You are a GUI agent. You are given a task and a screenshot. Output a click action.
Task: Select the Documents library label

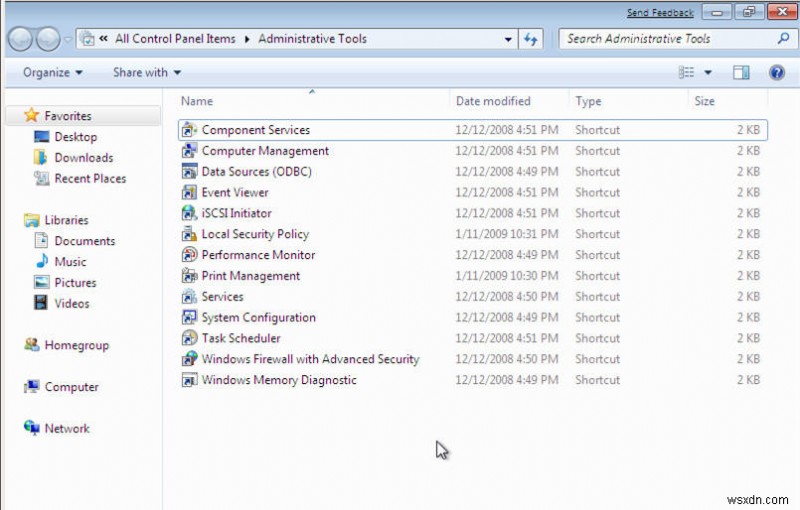coord(85,241)
